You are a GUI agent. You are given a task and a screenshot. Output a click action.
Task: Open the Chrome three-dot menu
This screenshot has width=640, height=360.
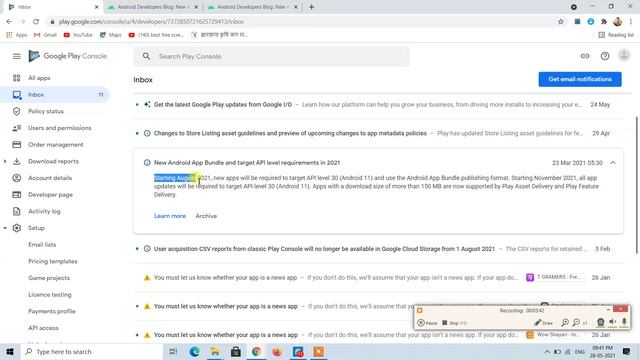pos(631,22)
